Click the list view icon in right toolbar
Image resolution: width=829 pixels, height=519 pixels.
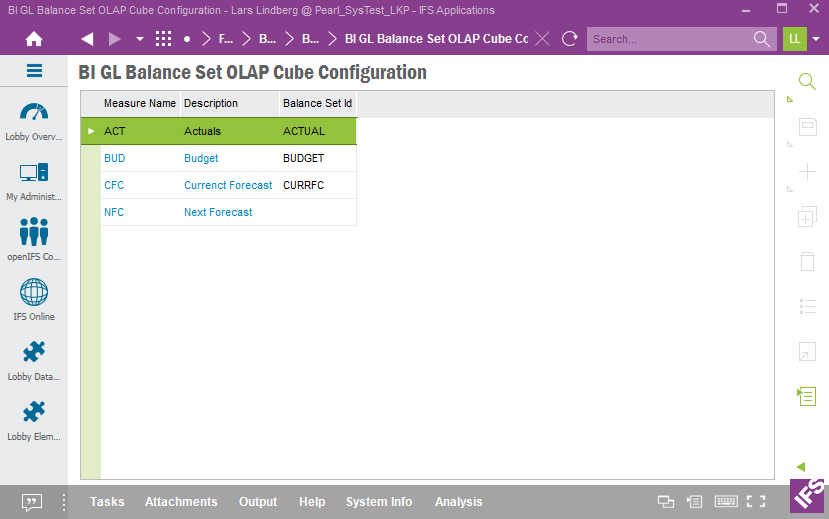tap(807, 307)
